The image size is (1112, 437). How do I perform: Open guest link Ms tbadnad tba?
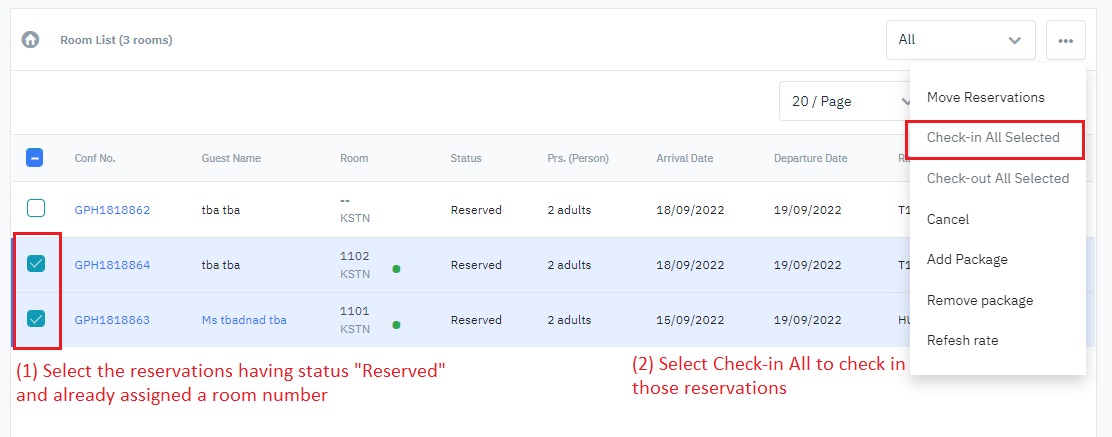point(244,320)
